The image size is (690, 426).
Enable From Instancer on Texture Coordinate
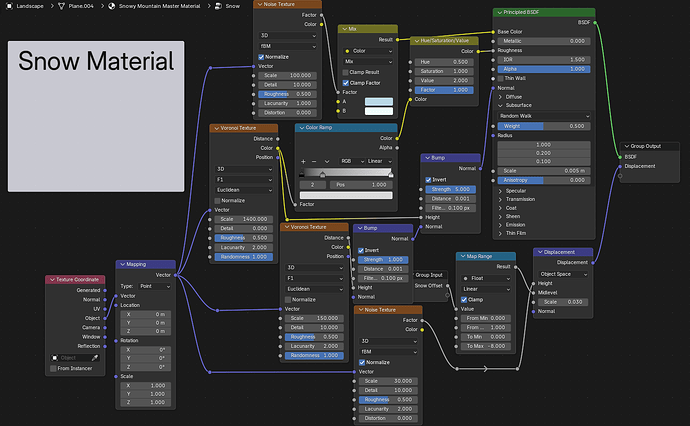pyautogui.click(x=53, y=368)
